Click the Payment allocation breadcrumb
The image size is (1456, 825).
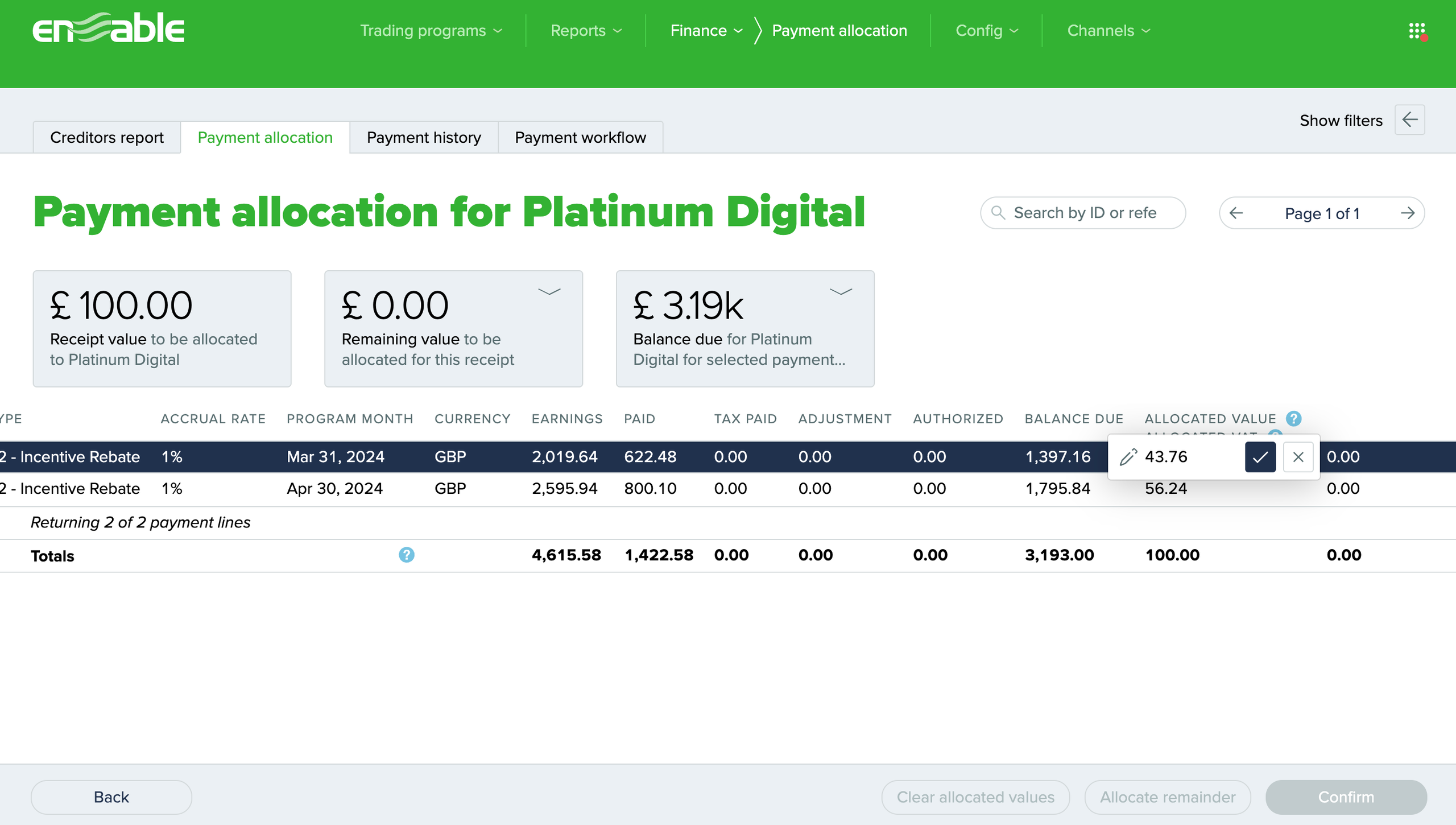coord(839,31)
